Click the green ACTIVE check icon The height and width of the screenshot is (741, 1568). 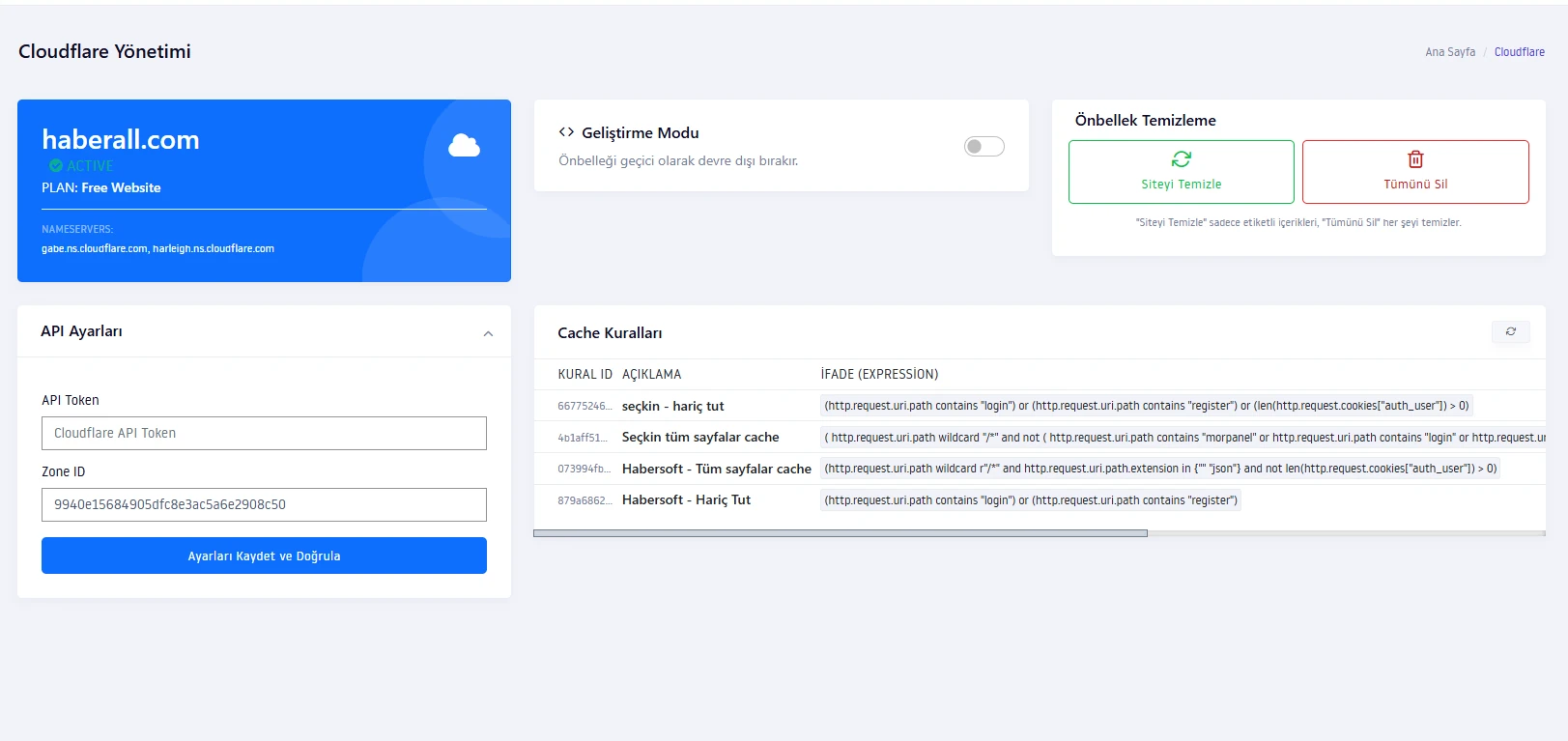[56, 166]
